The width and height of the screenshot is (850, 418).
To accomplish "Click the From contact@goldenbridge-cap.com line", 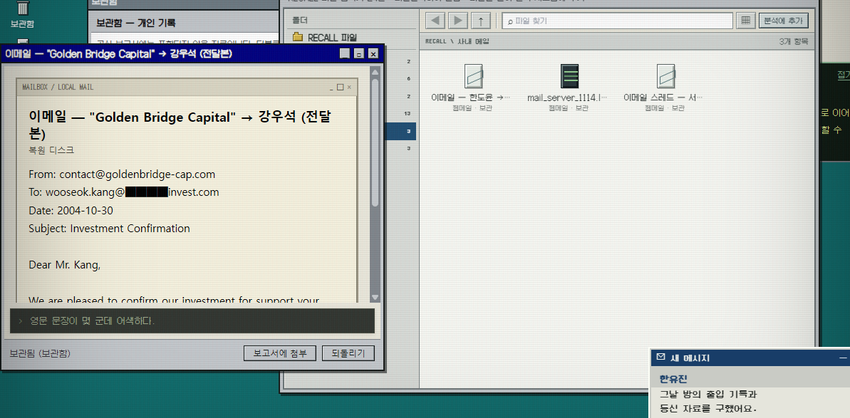I will (x=122, y=175).
